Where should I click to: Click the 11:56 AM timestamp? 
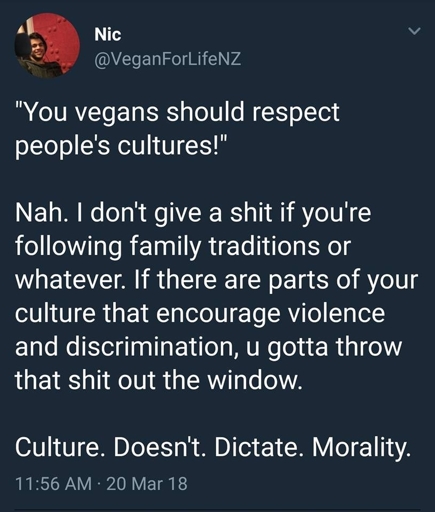click(53, 484)
